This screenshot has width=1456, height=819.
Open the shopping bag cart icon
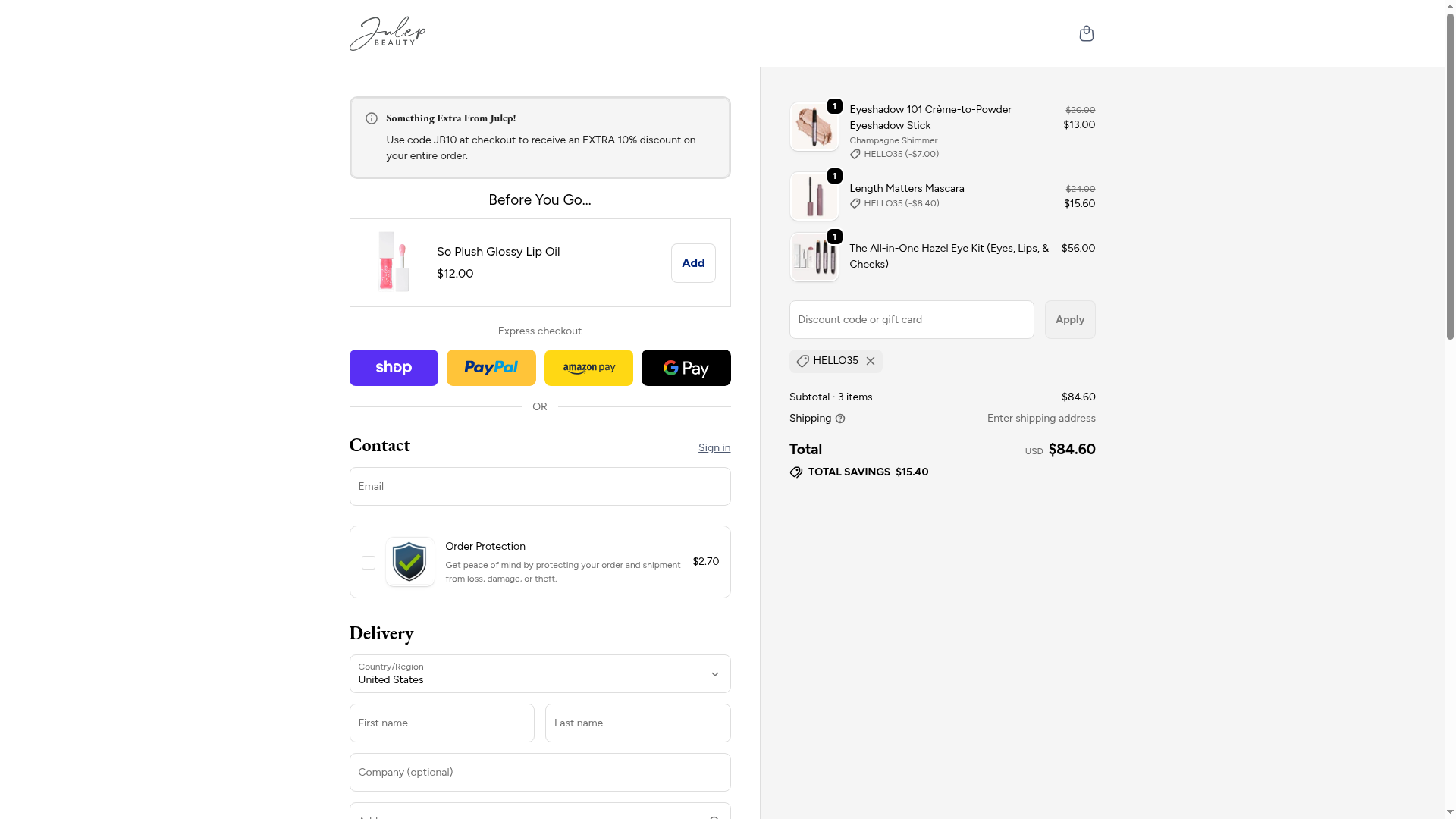1086,33
